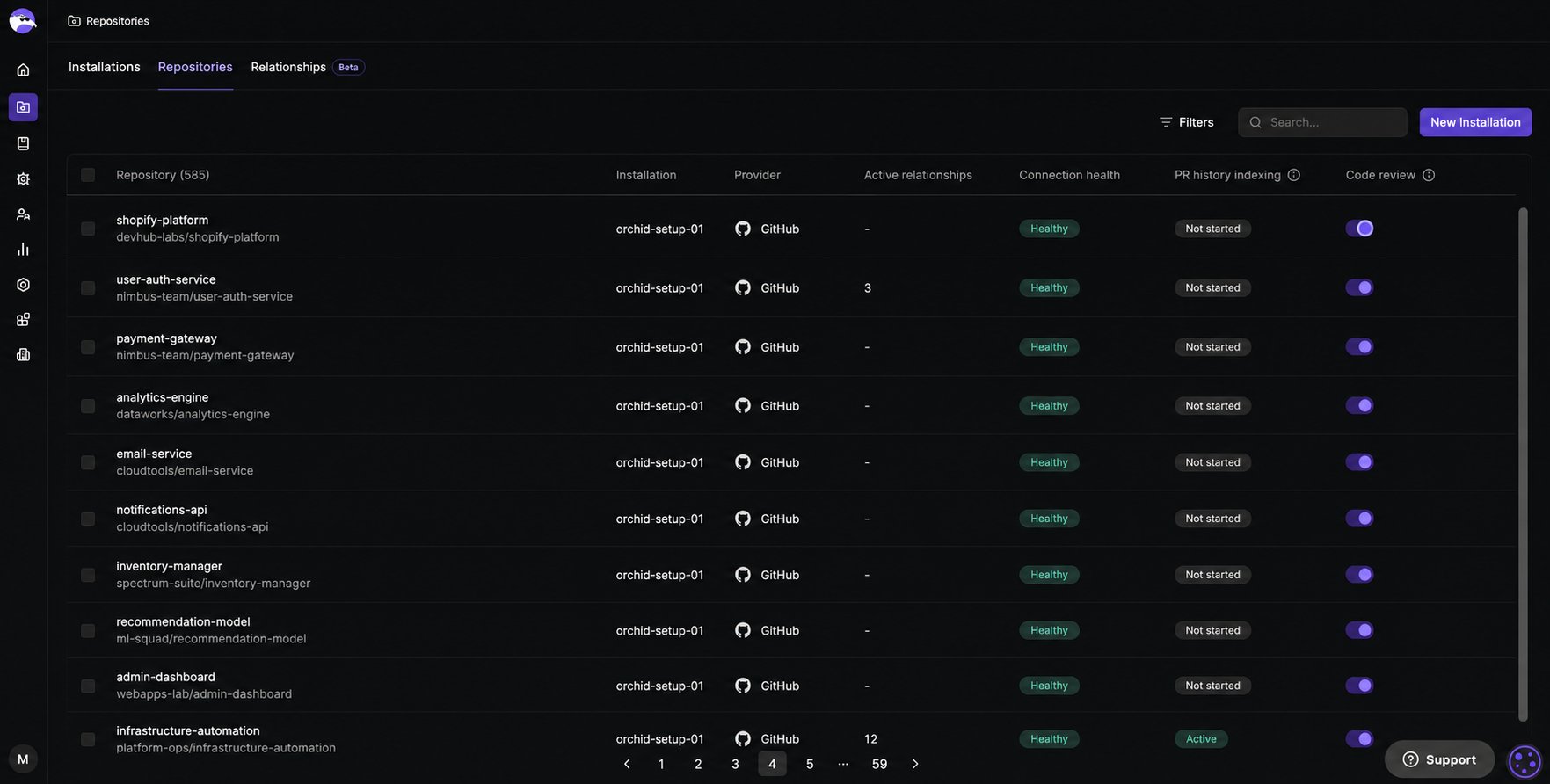Open the Filters button
The width and height of the screenshot is (1550, 784).
coord(1186,122)
